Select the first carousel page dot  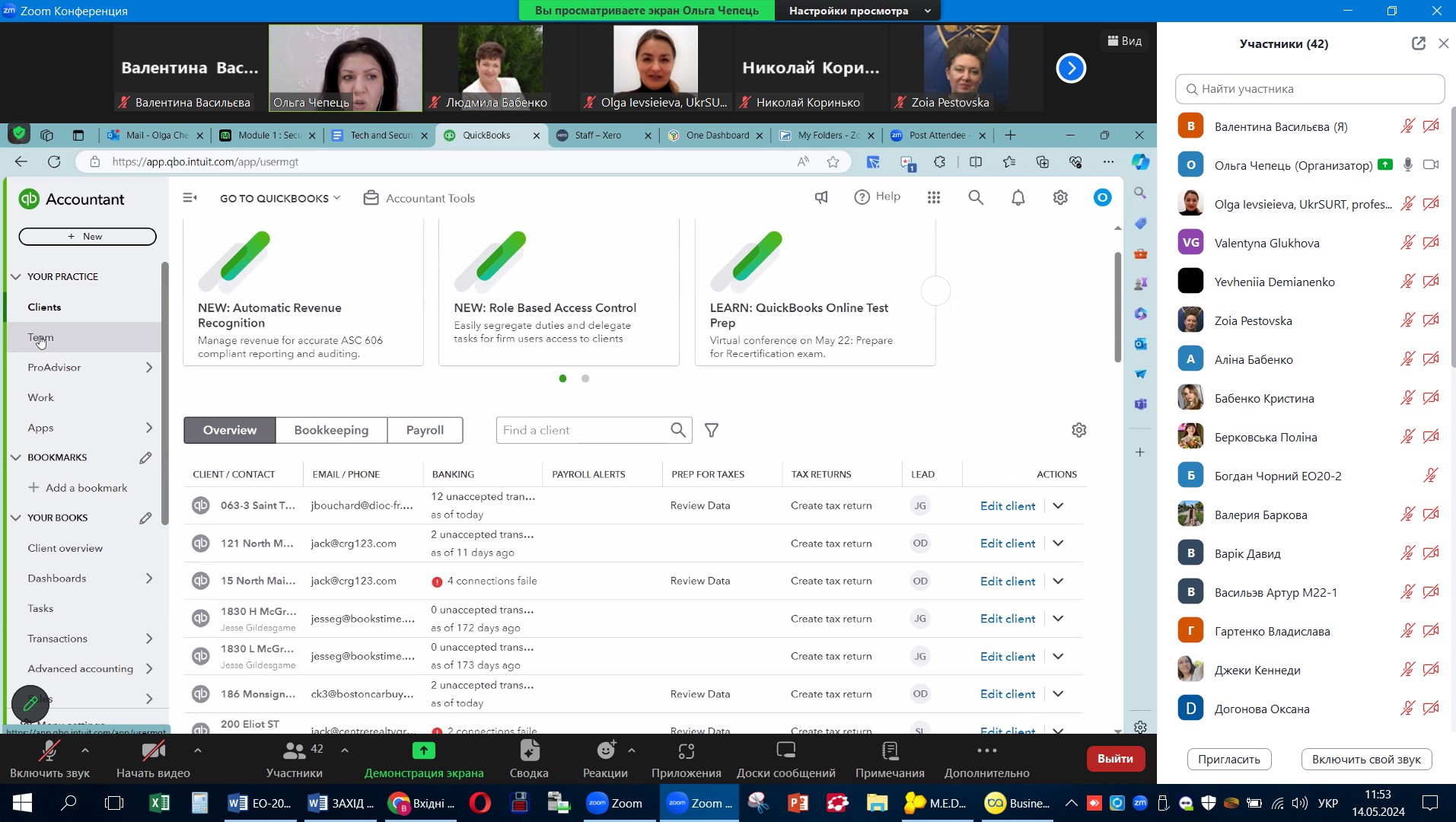point(562,378)
